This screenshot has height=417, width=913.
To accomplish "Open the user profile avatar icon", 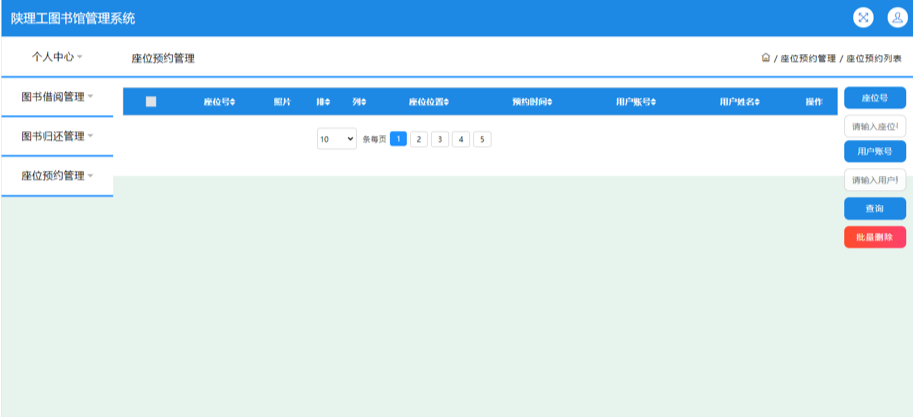I will click(897, 17).
